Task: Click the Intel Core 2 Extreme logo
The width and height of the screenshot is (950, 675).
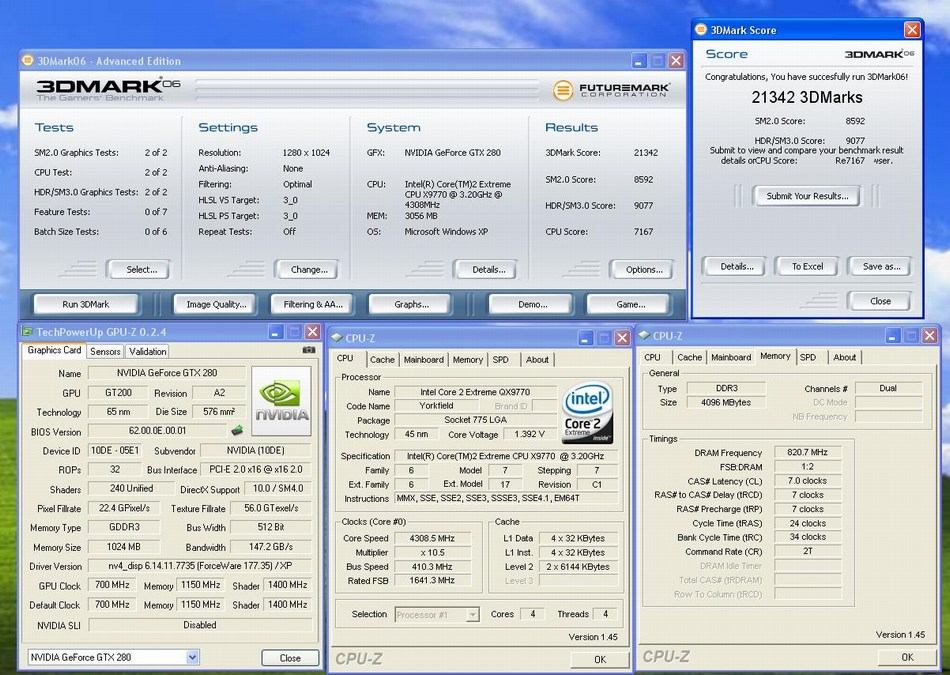Action: [587, 412]
